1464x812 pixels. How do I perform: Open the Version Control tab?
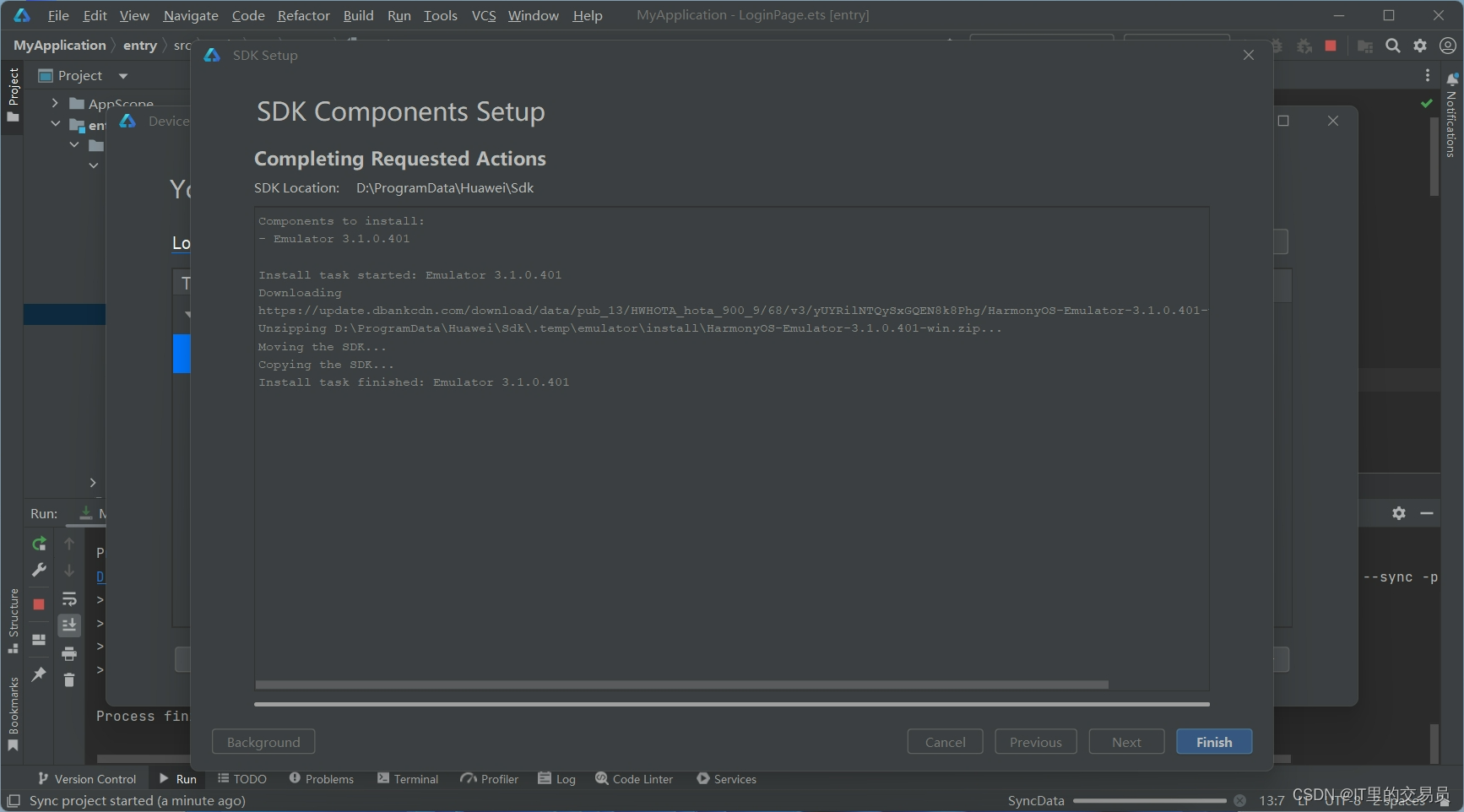[x=87, y=779]
